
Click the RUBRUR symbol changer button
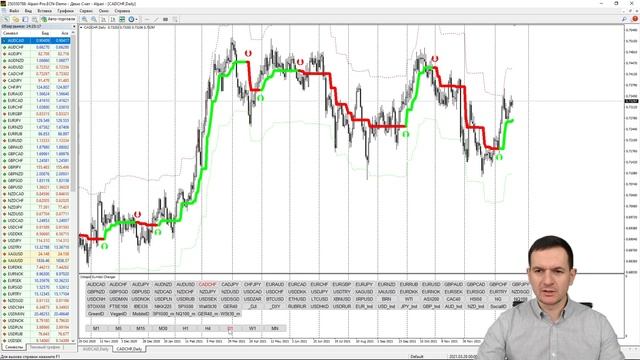pos(297,307)
